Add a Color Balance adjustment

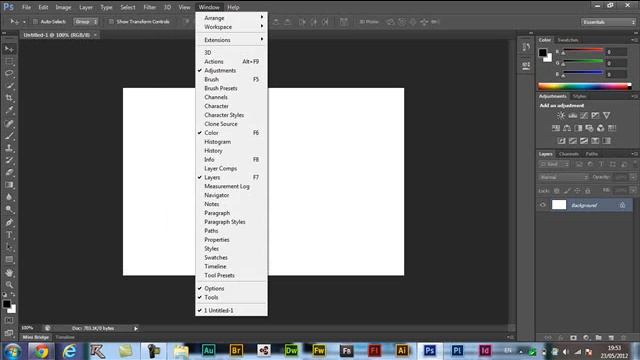567,128
